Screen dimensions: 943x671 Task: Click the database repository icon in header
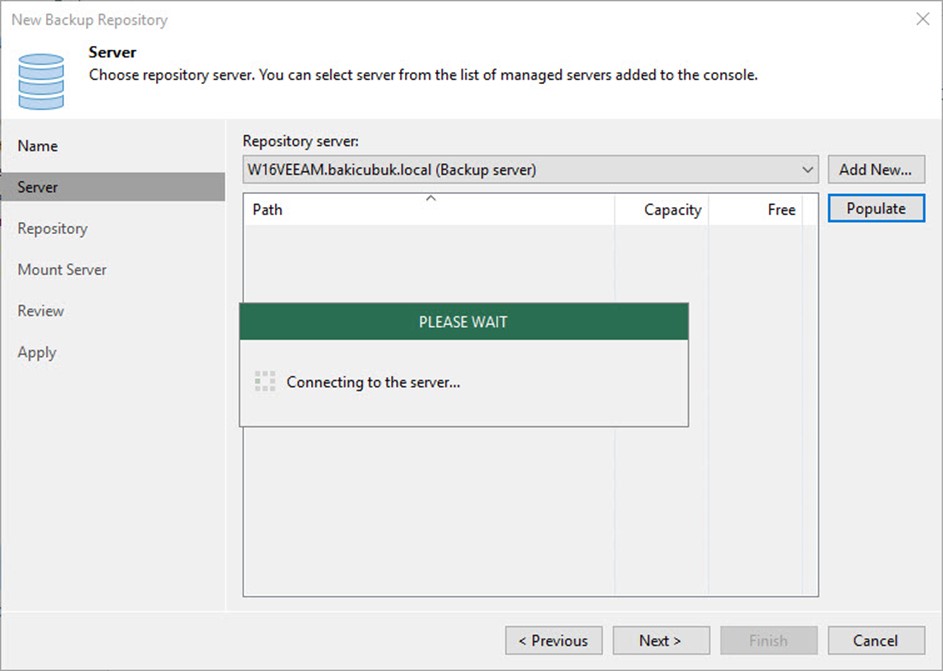[x=41, y=81]
